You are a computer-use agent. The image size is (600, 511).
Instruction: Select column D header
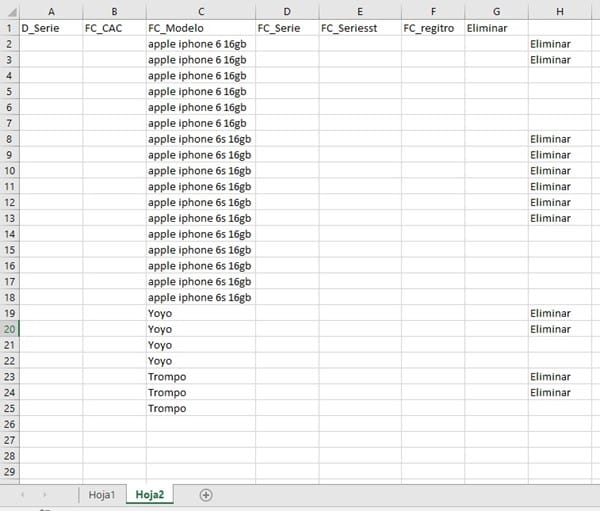click(x=287, y=12)
